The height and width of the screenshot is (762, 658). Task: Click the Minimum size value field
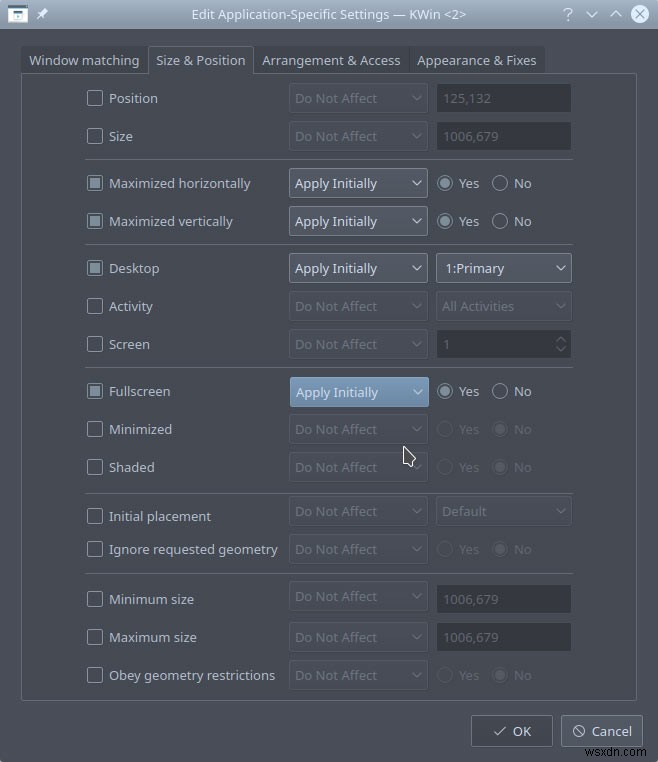pos(503,599)
